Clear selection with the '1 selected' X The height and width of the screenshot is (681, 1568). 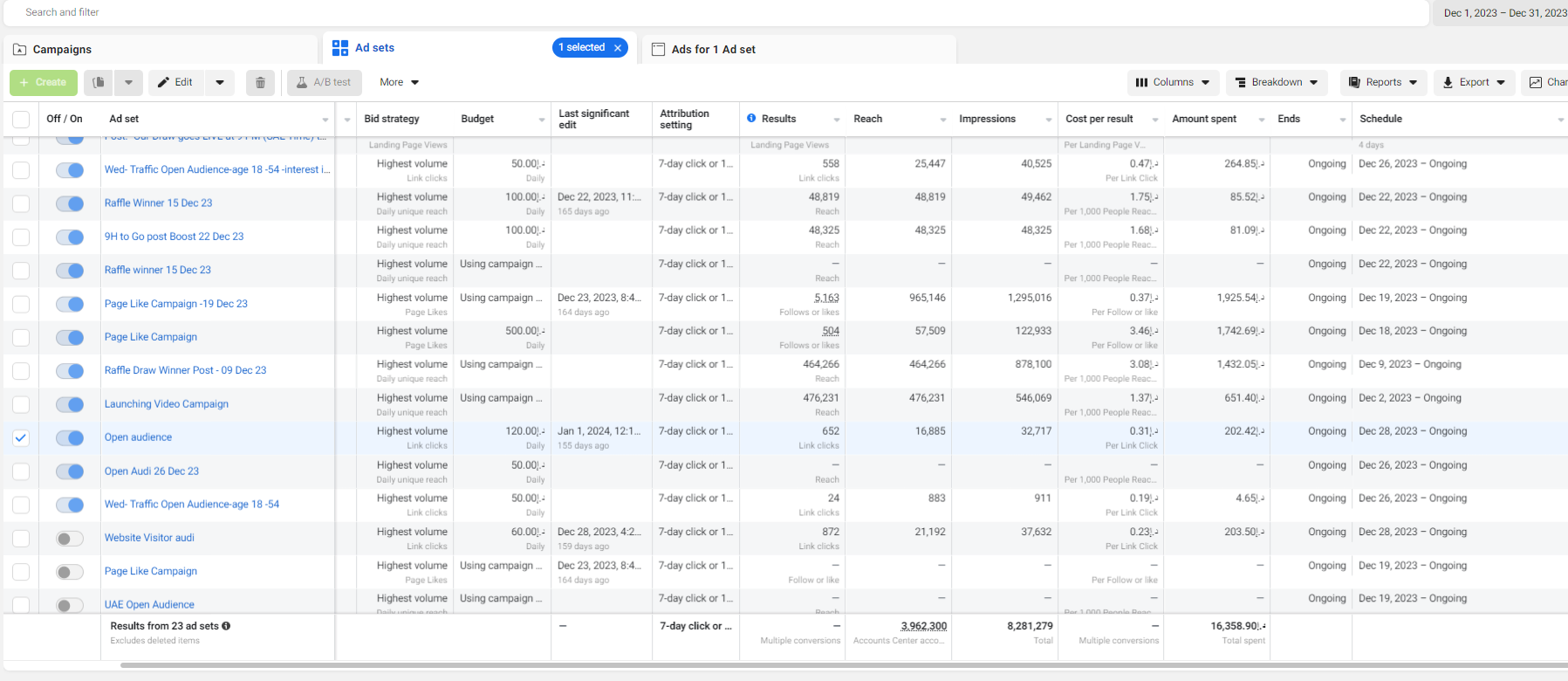point(618,48)
